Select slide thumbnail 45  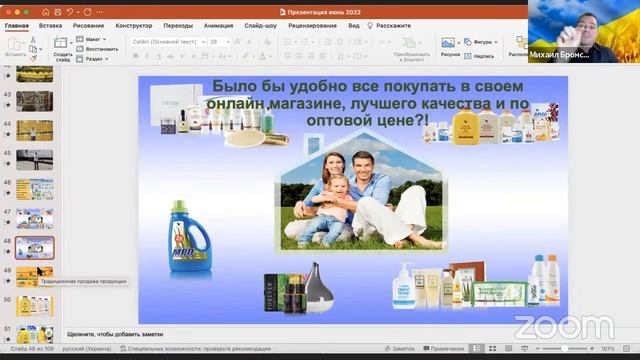pos(35,160)
